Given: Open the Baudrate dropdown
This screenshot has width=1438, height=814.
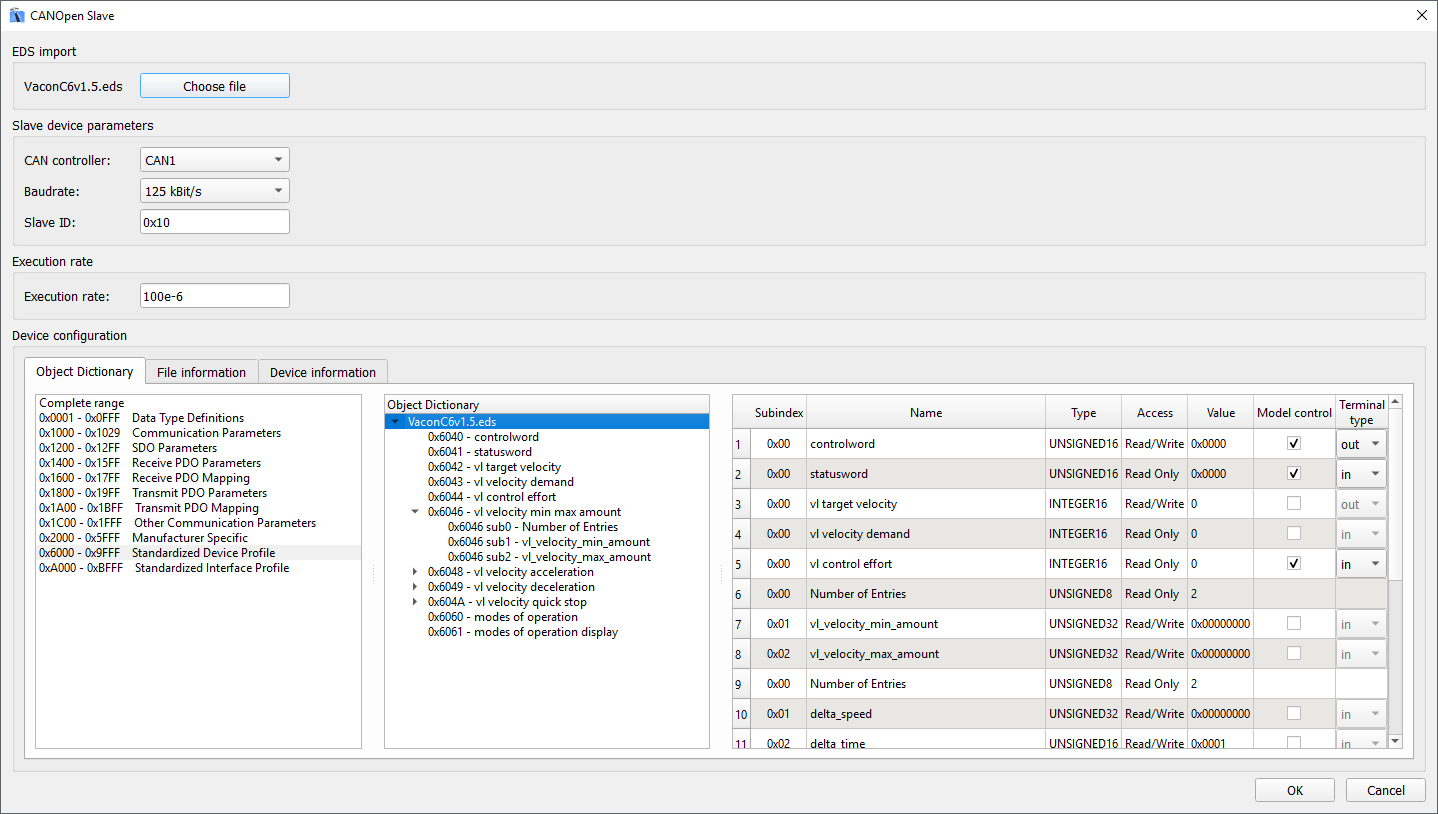Looking at the screenshot, I should click(x=214, y=191).
